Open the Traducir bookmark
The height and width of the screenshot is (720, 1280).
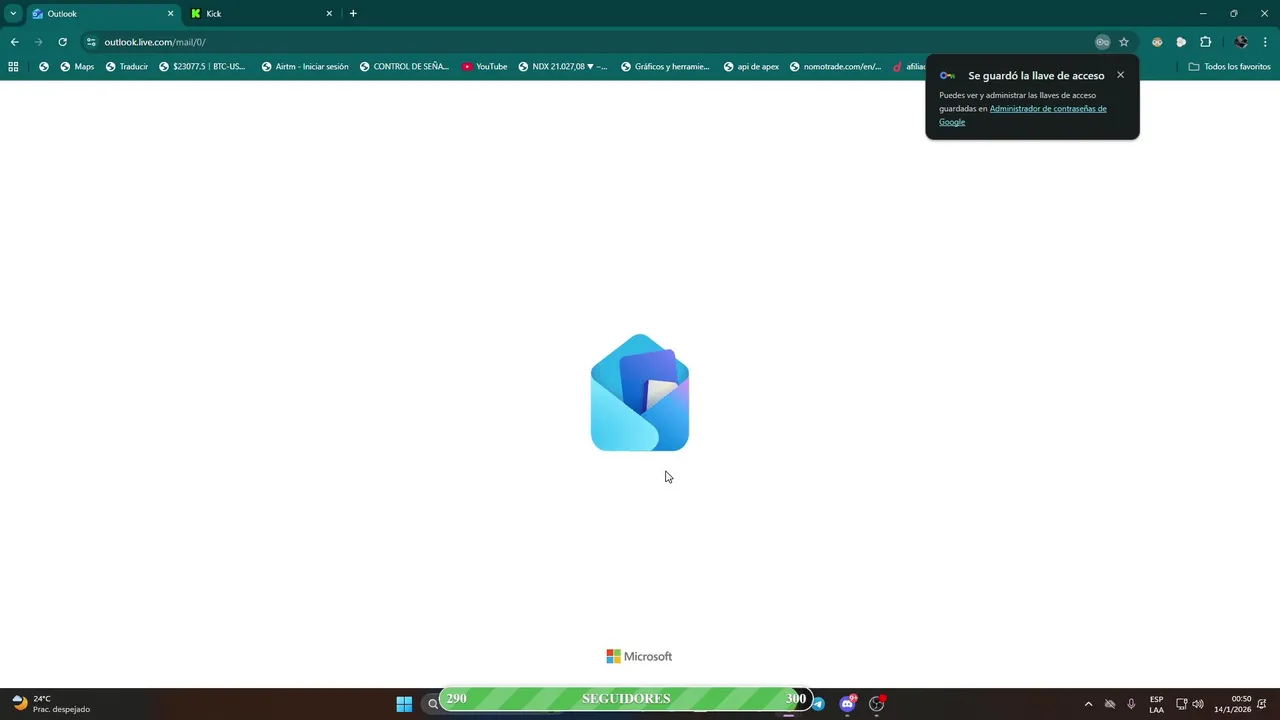click(x=127, y=67)
